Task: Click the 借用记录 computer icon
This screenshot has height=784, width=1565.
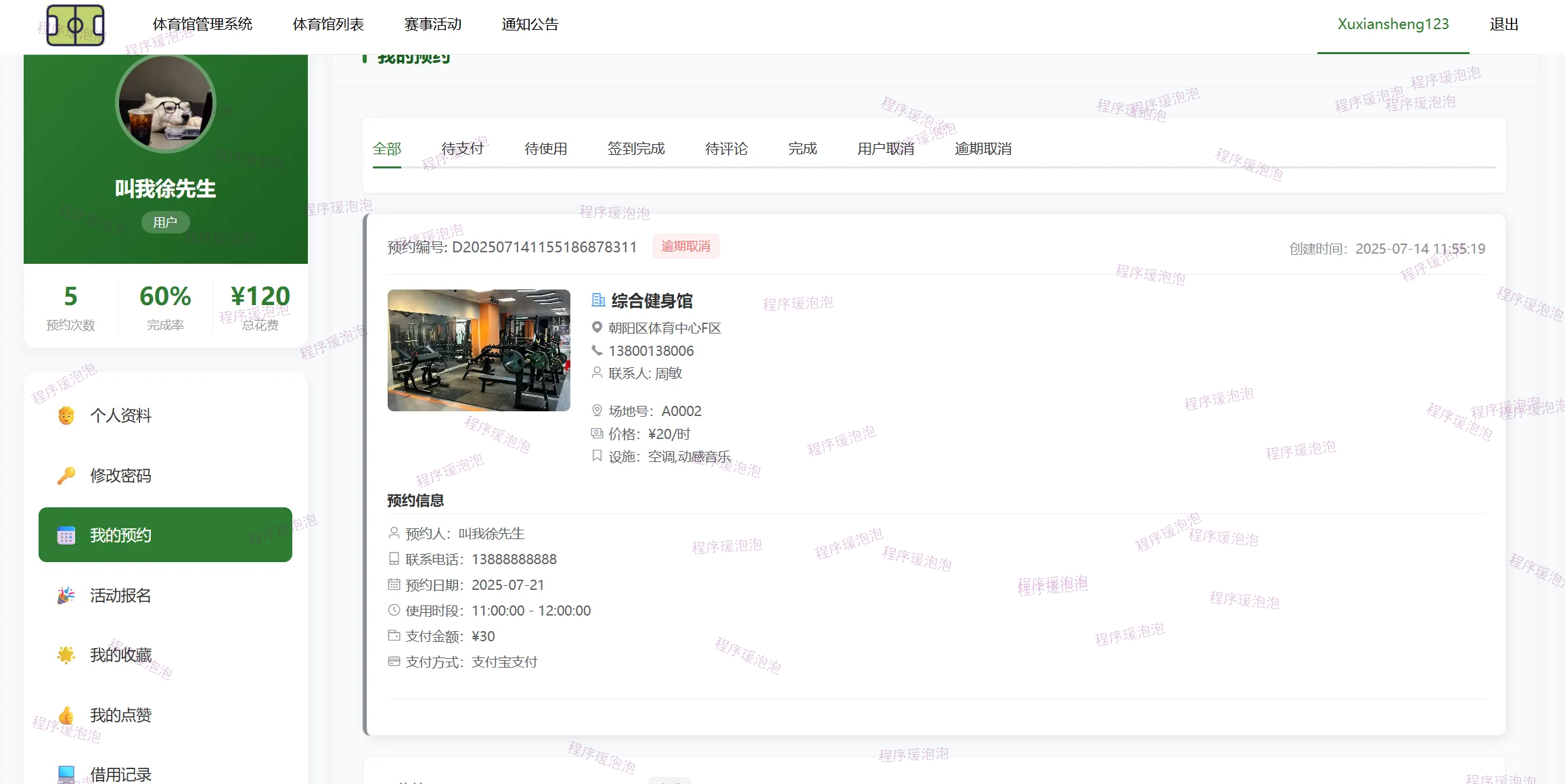Action: (66, 774)
